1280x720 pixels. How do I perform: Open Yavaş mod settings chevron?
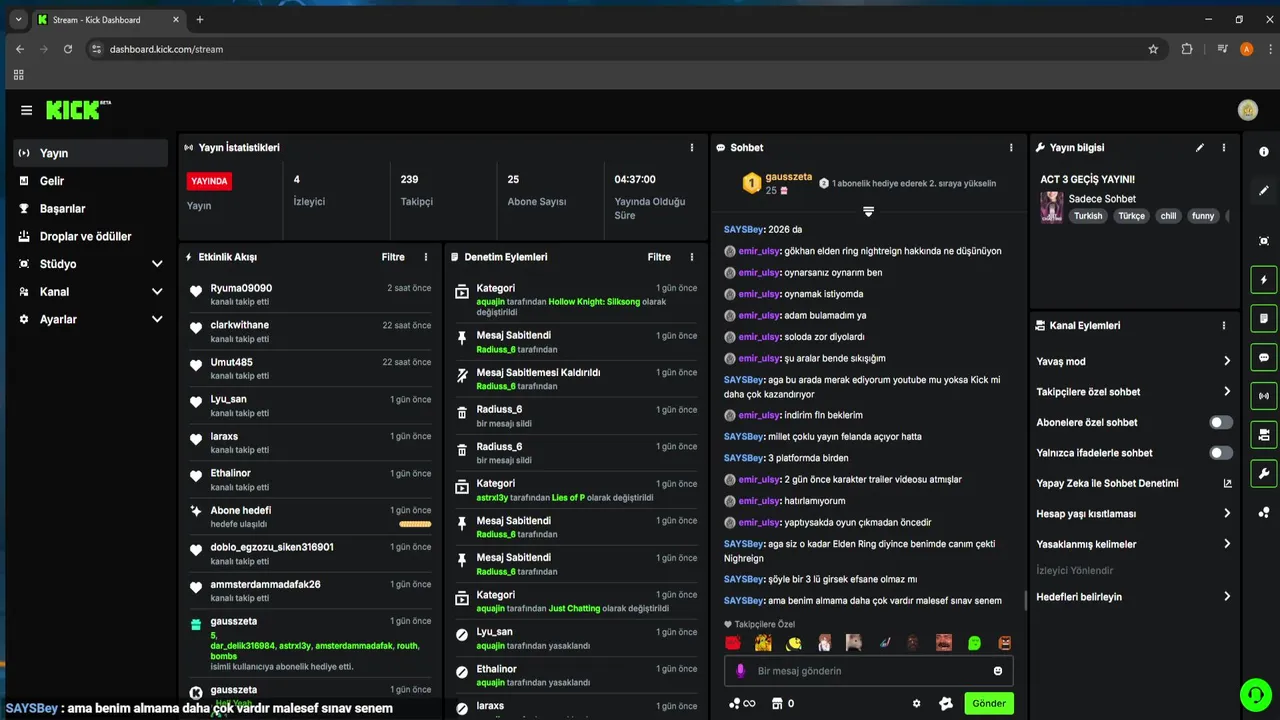point(1227,361)
